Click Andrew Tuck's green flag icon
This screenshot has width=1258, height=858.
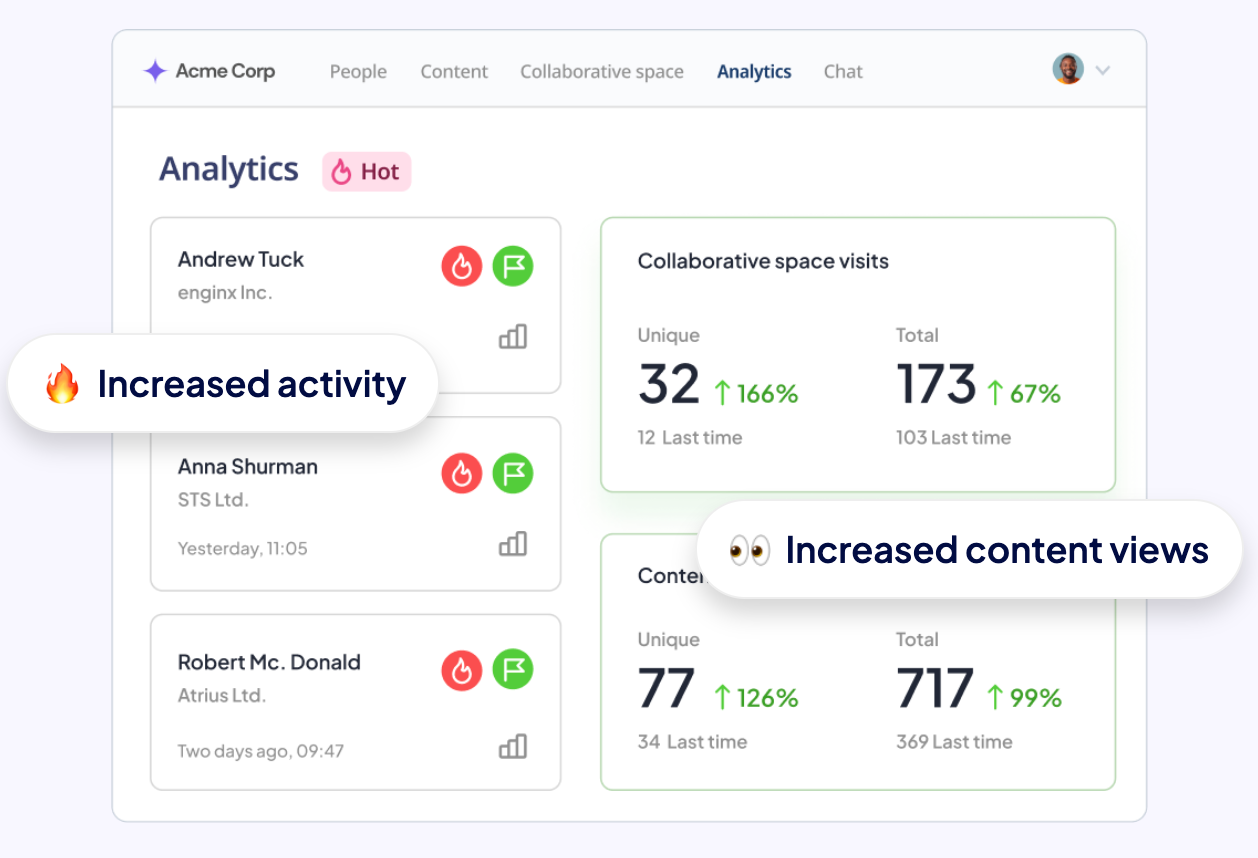click(x=513, y=267)
